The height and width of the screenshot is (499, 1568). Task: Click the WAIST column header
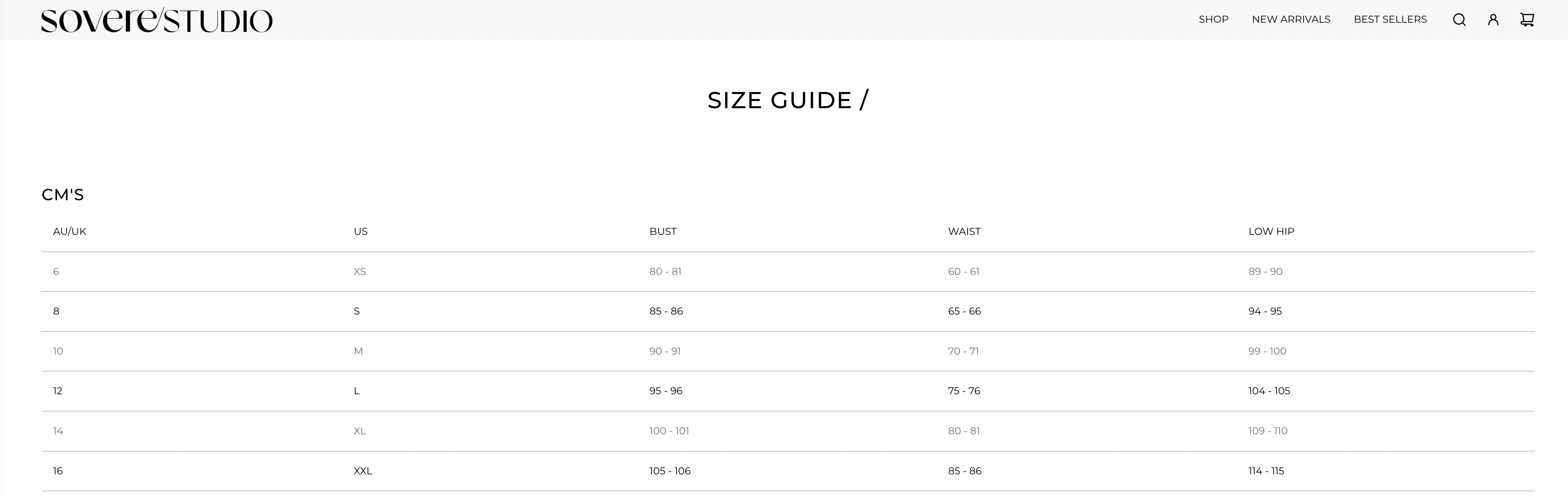(x=964, y=231)
